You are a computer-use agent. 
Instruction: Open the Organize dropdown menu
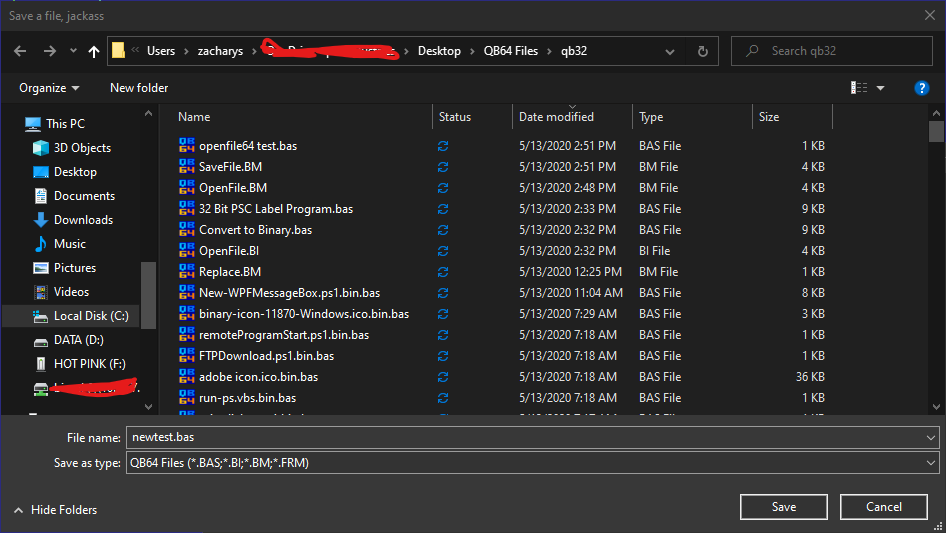(49, 88)
